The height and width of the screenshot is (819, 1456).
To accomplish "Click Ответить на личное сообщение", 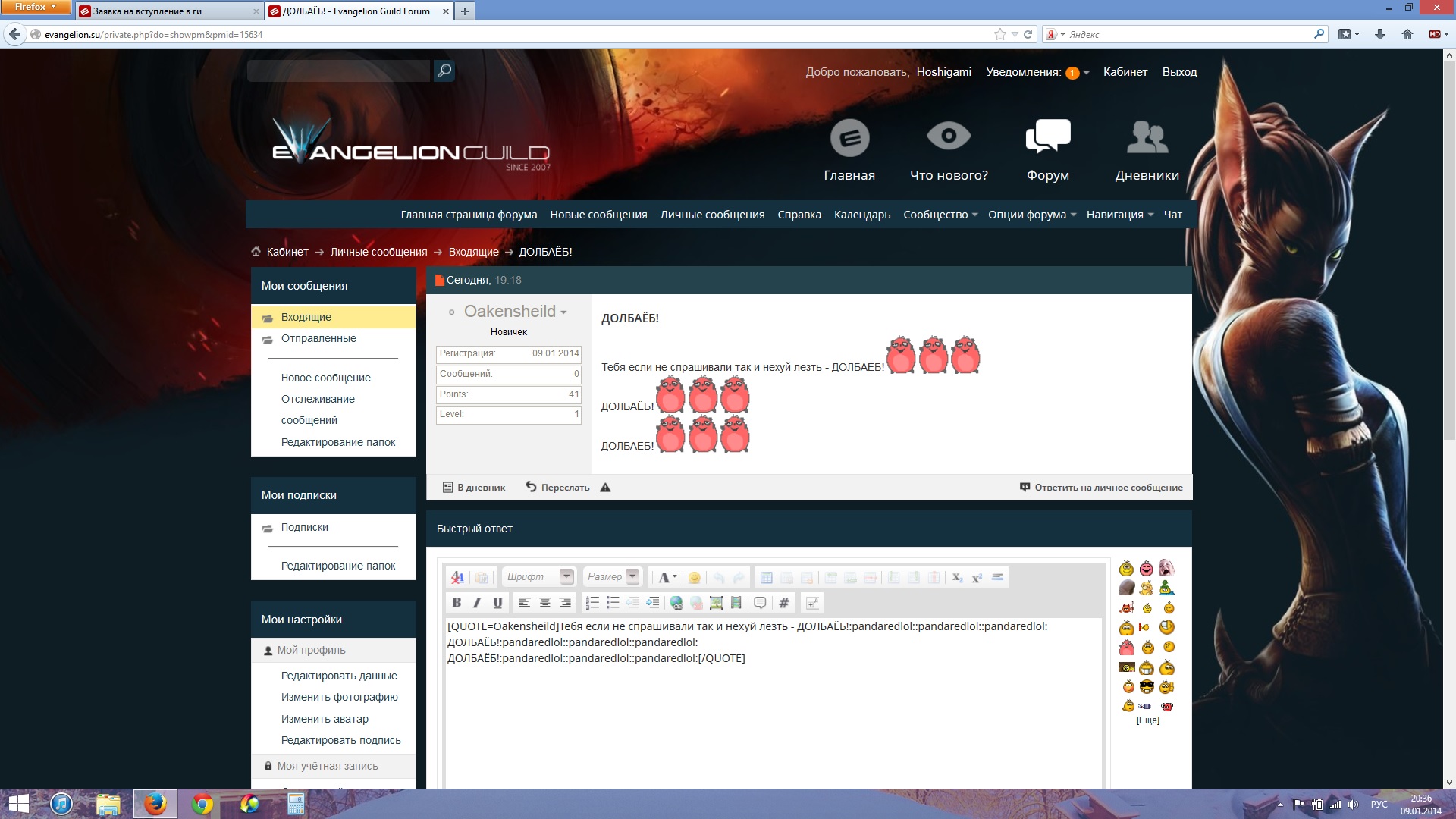I will (1101, 488).
